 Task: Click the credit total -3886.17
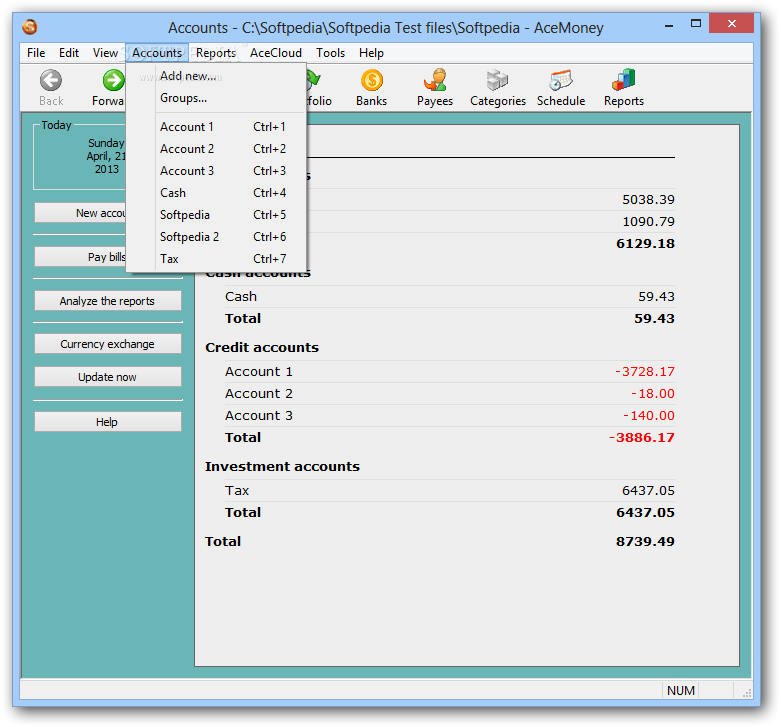(642, 437)
